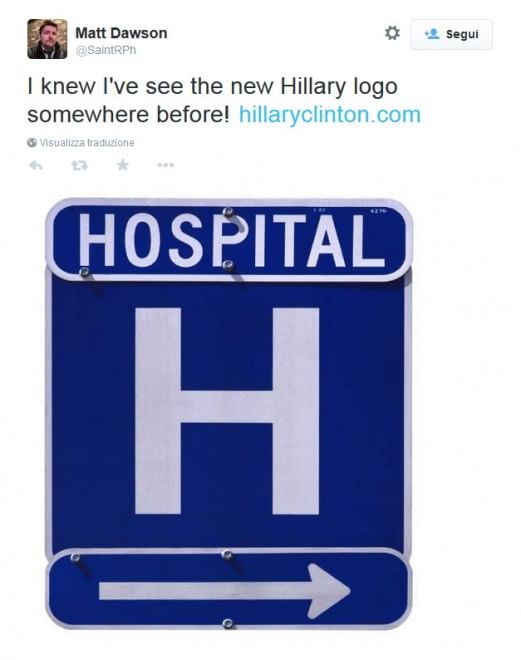This screenshot has width=521, height=660.
Task: Click the reply arrow icon under the tweet
Action: click(36, 165)
